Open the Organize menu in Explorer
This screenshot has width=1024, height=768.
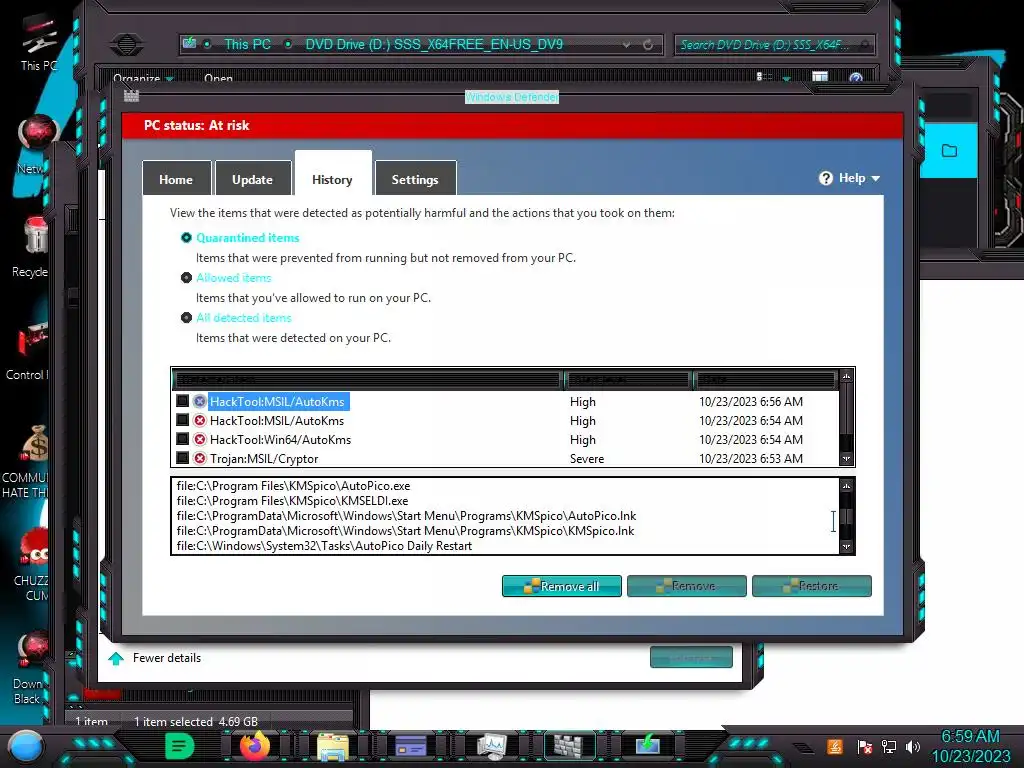coord(143,78)
